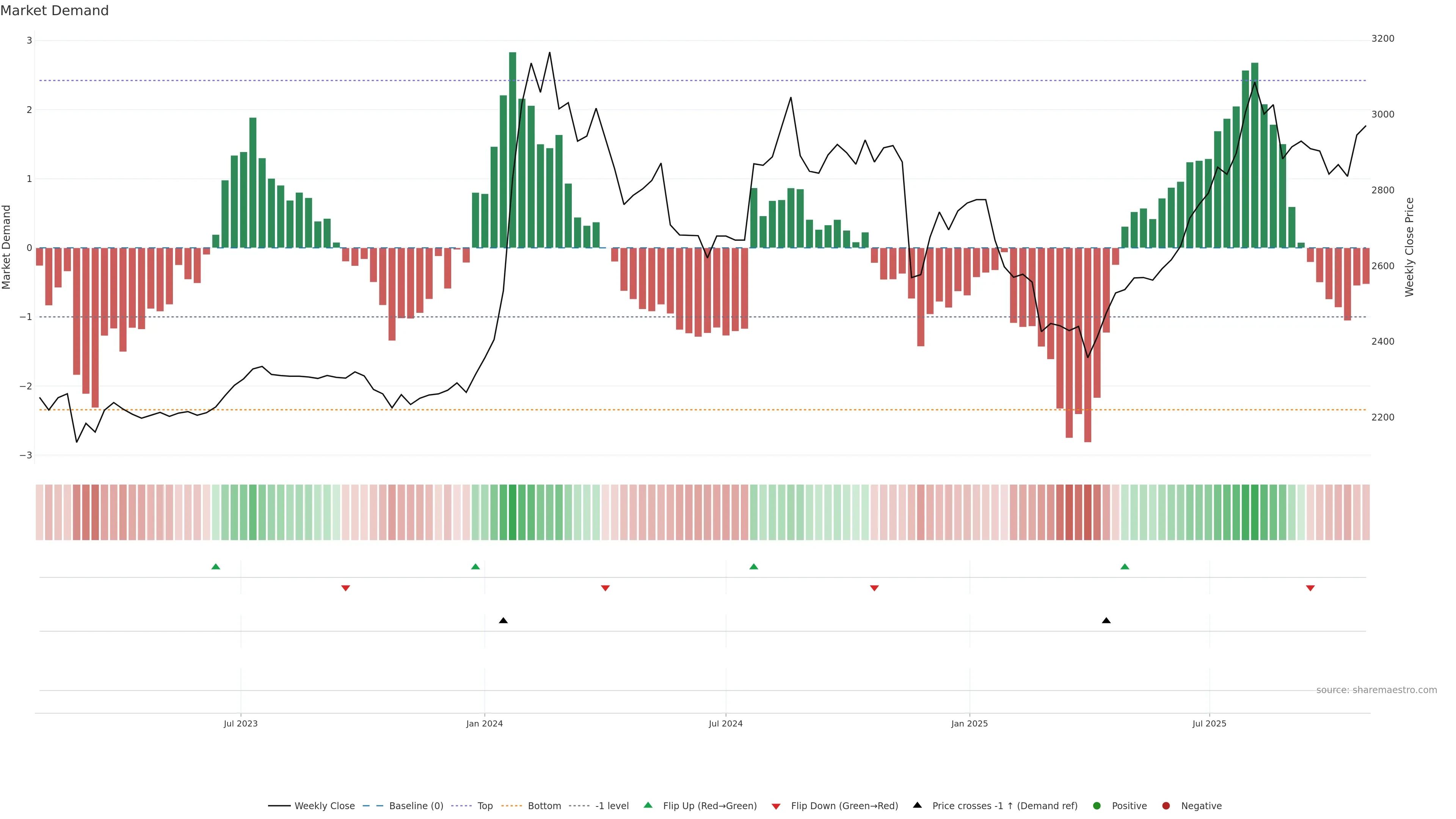Click the sharemaestro.com source text
This screenshot has height=819, width=1456.
1376,690
